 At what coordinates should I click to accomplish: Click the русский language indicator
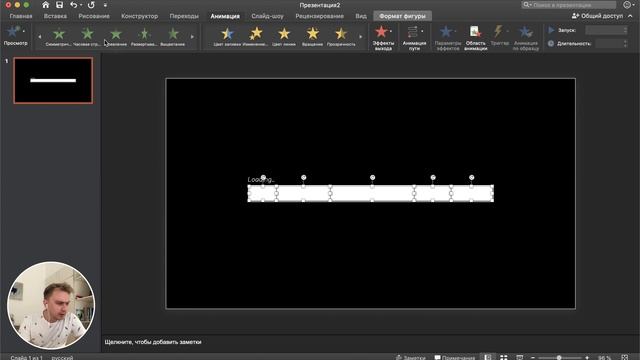(x=62, y=358)
